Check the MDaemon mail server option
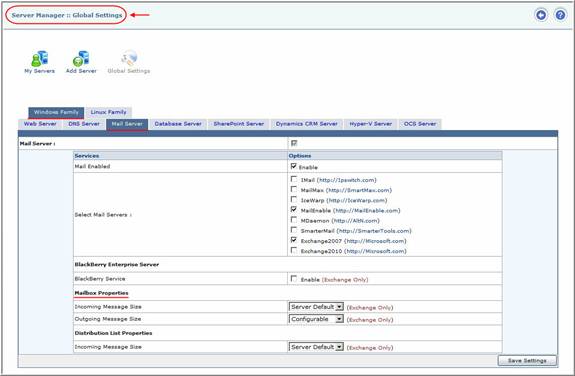 pos(294,220)
